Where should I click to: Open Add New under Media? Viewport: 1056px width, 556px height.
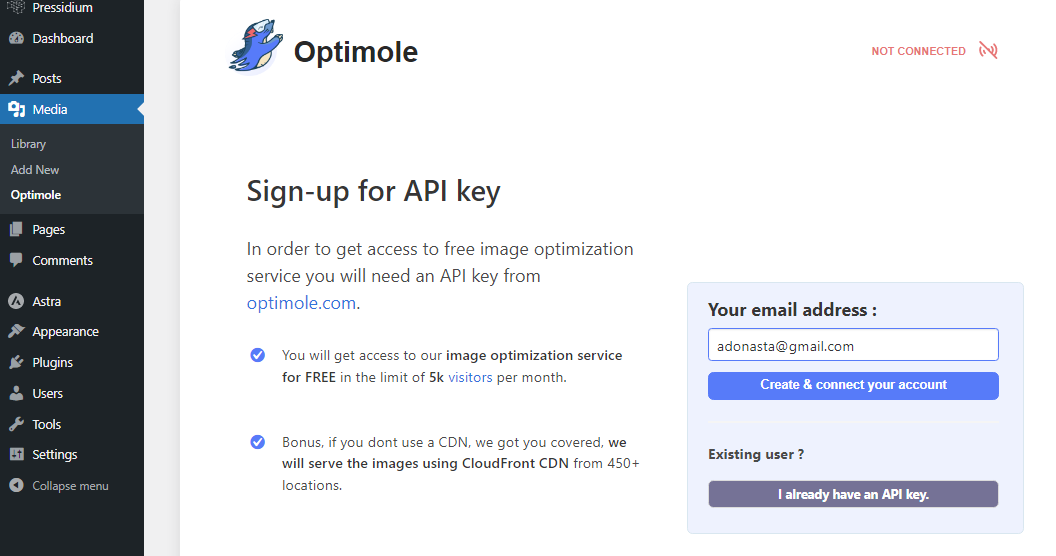[35, 170]
